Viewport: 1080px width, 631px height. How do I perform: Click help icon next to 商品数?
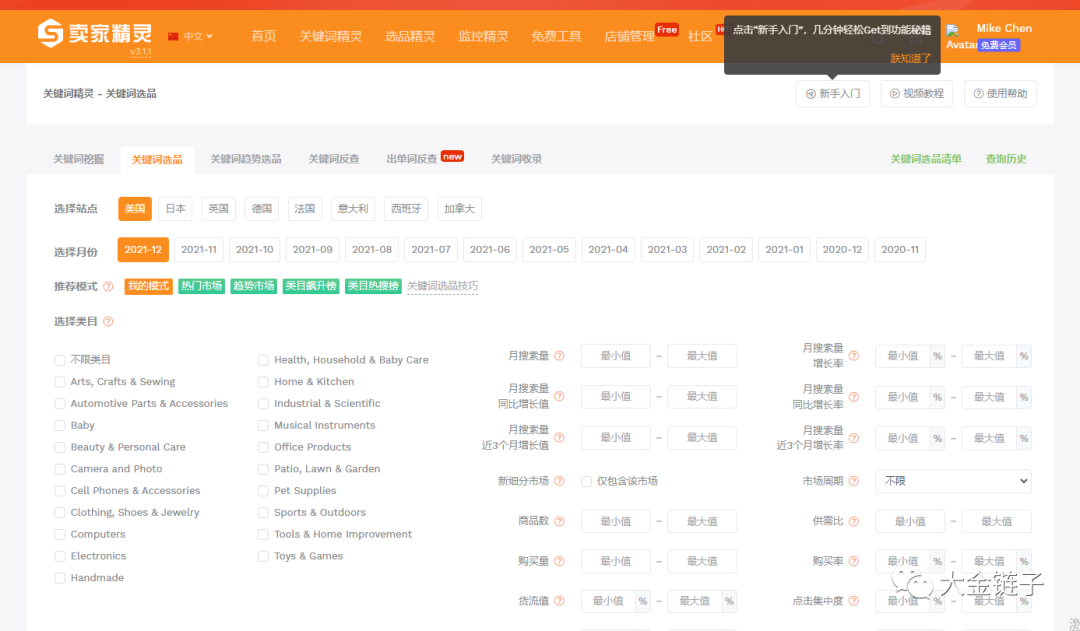[559, 521]
